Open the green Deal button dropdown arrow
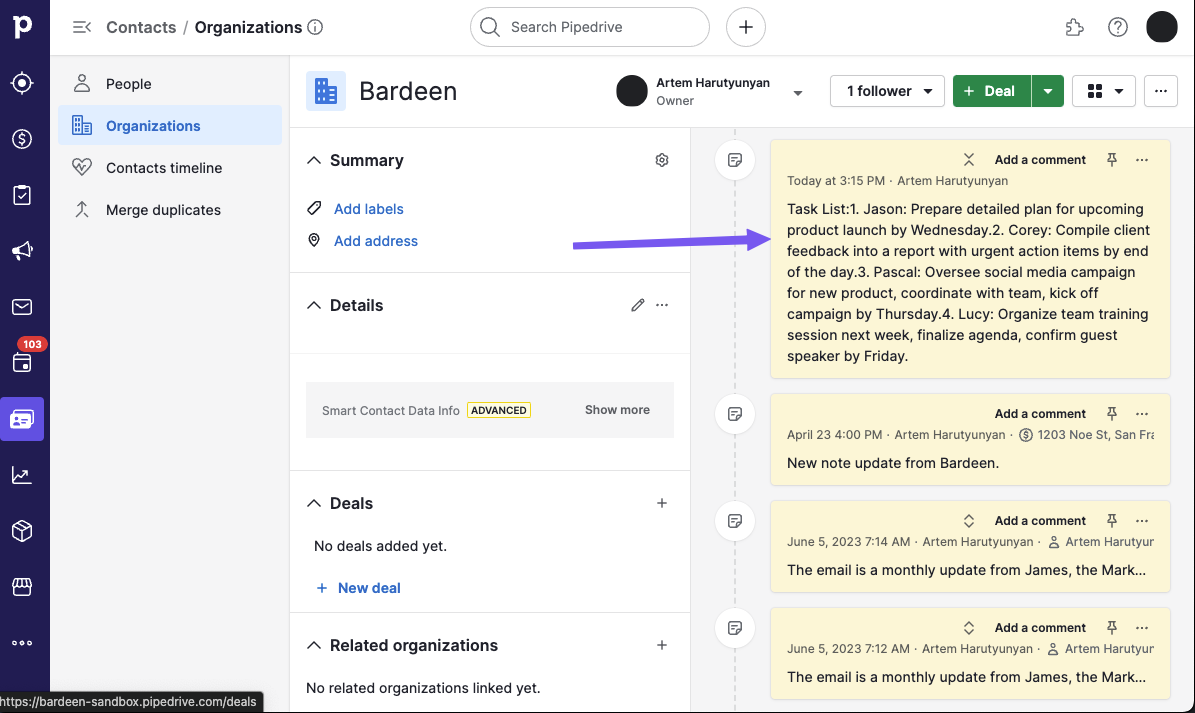1195x713 pixels. [1048, 91]
